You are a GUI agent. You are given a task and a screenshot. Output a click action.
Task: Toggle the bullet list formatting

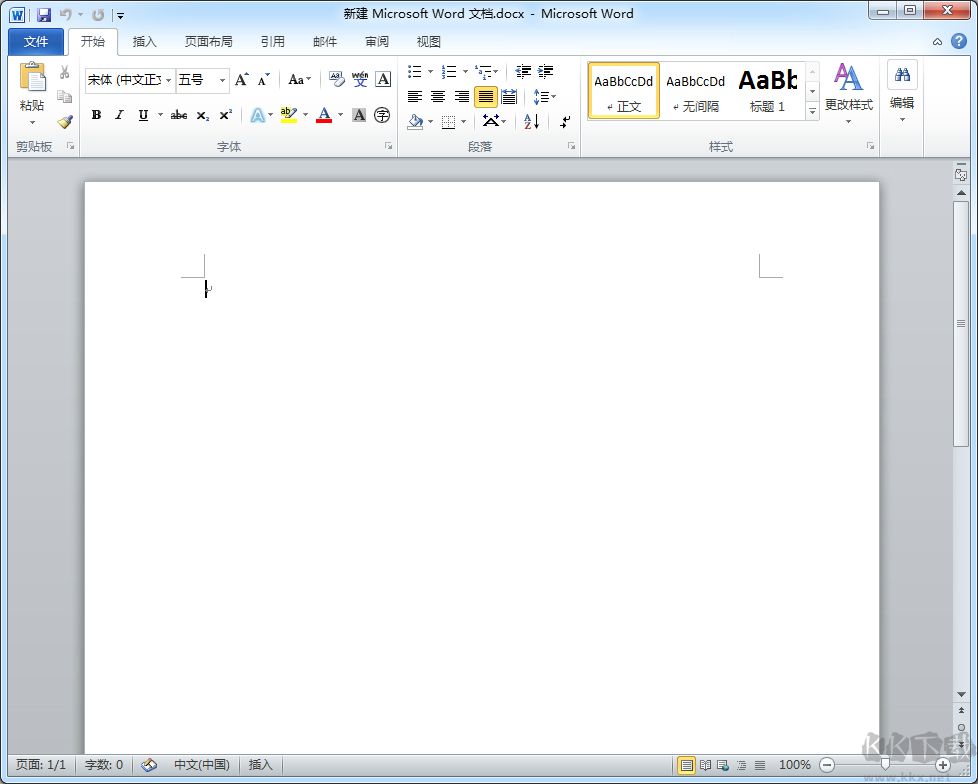pyautogui.click(x=415, y=72)
